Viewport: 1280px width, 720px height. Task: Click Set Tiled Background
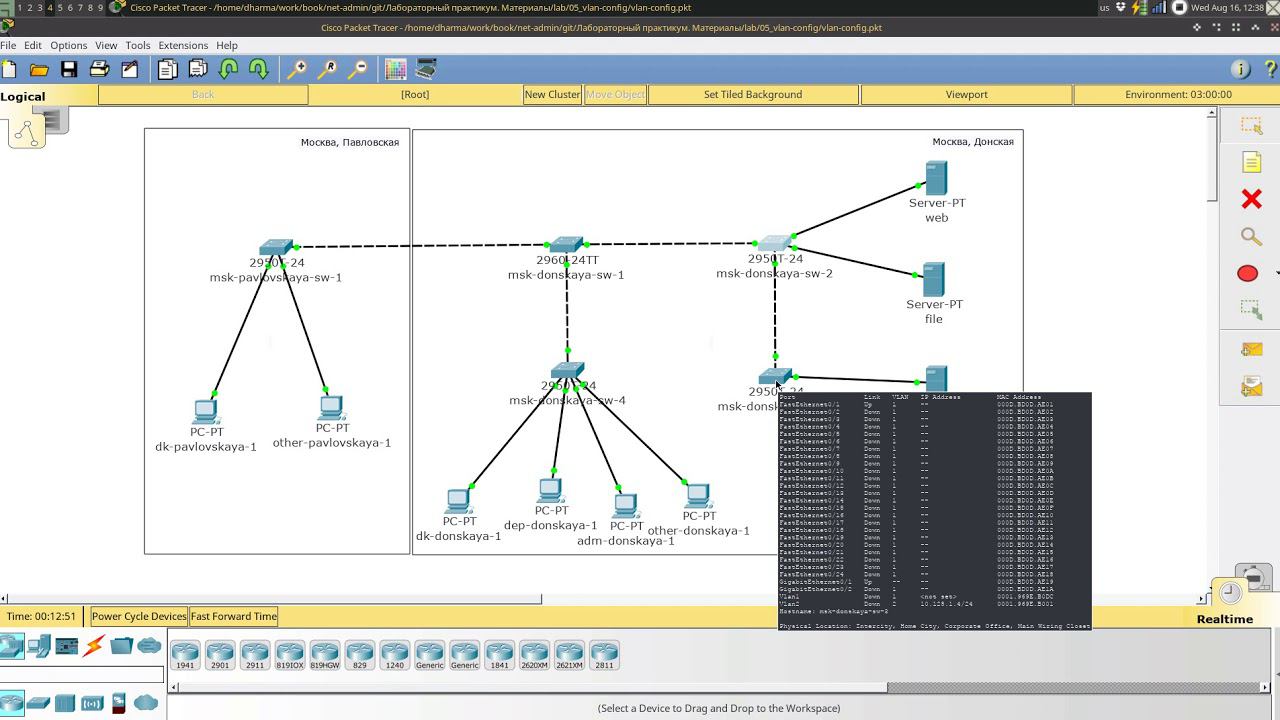pos(753,94)
